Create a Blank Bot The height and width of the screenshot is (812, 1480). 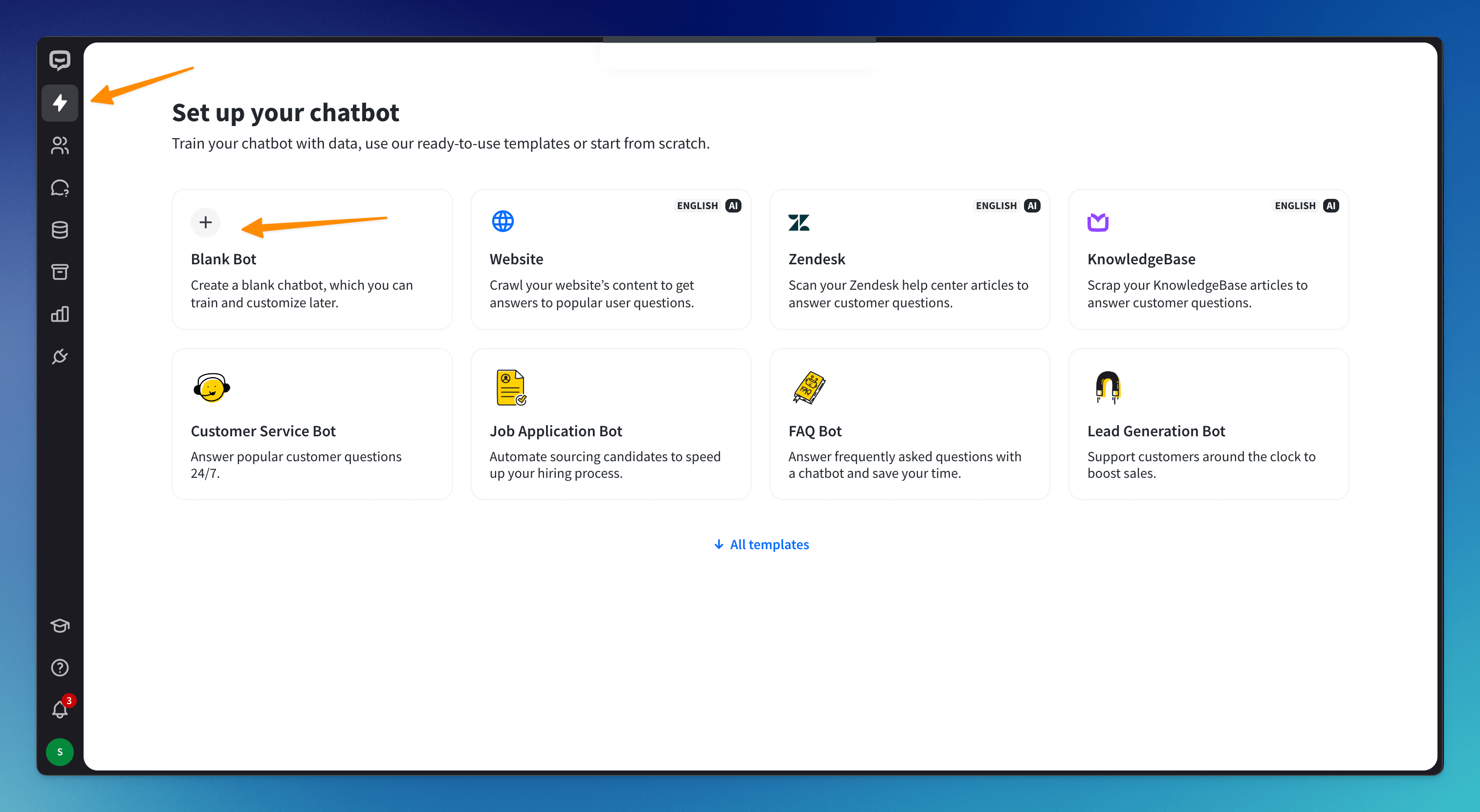pyautogui.click(x=312, y=259)
